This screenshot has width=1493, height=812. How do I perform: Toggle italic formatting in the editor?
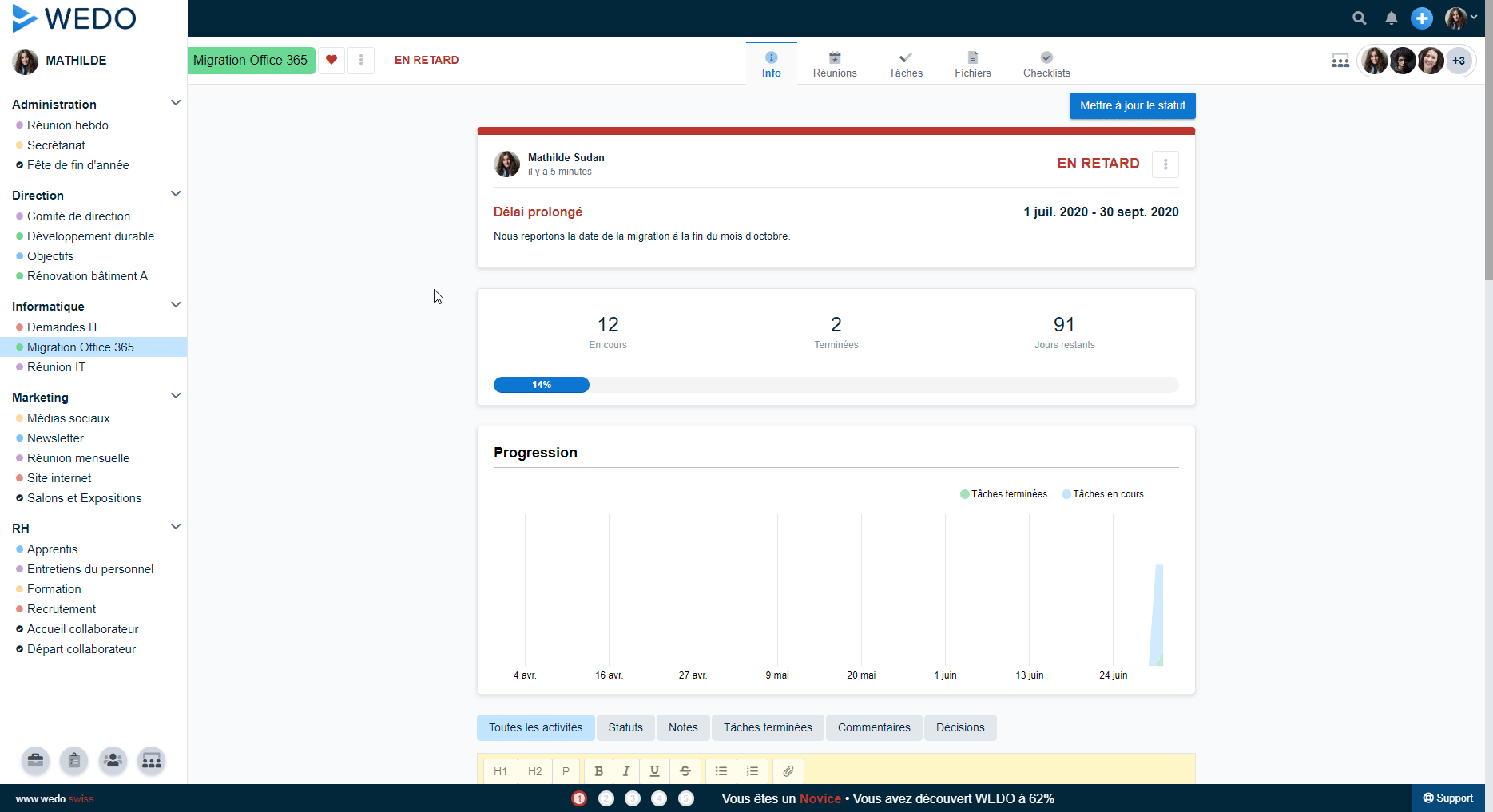pyautogui.click(x=626, y=771)
